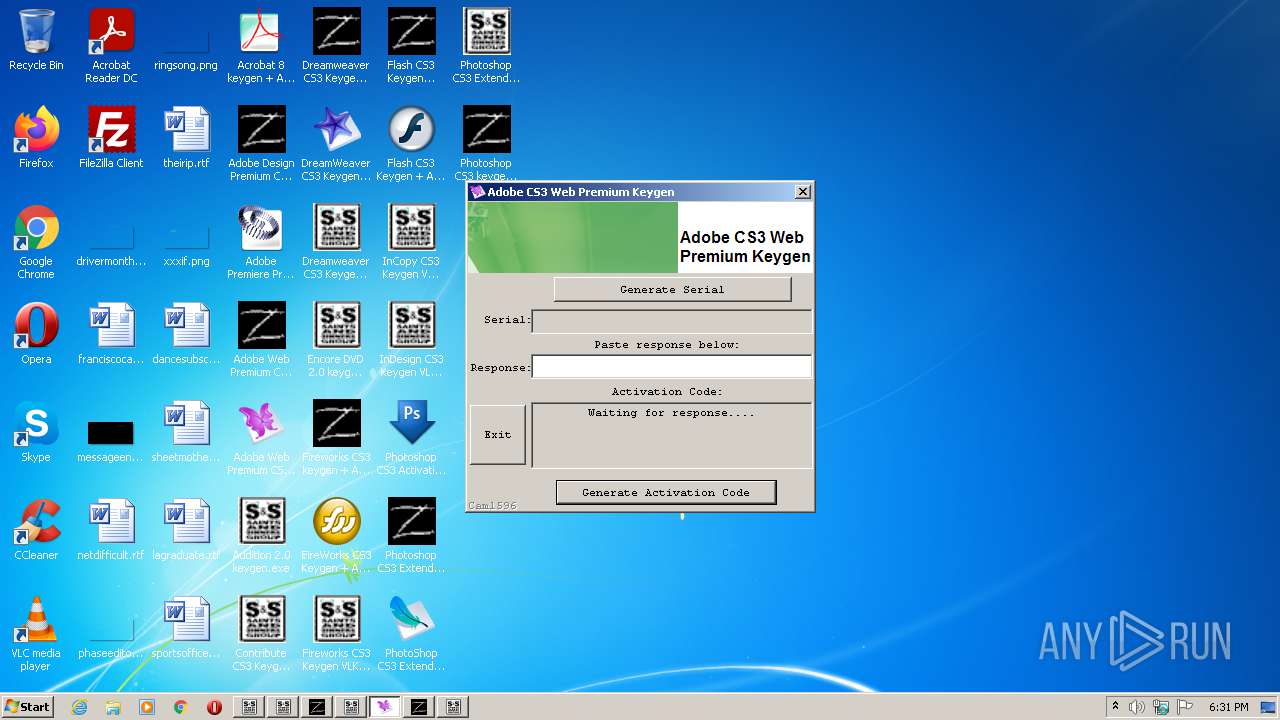Open the Recycle Bin
Viewport: 1280px width, 720px height.
(36, 41)
